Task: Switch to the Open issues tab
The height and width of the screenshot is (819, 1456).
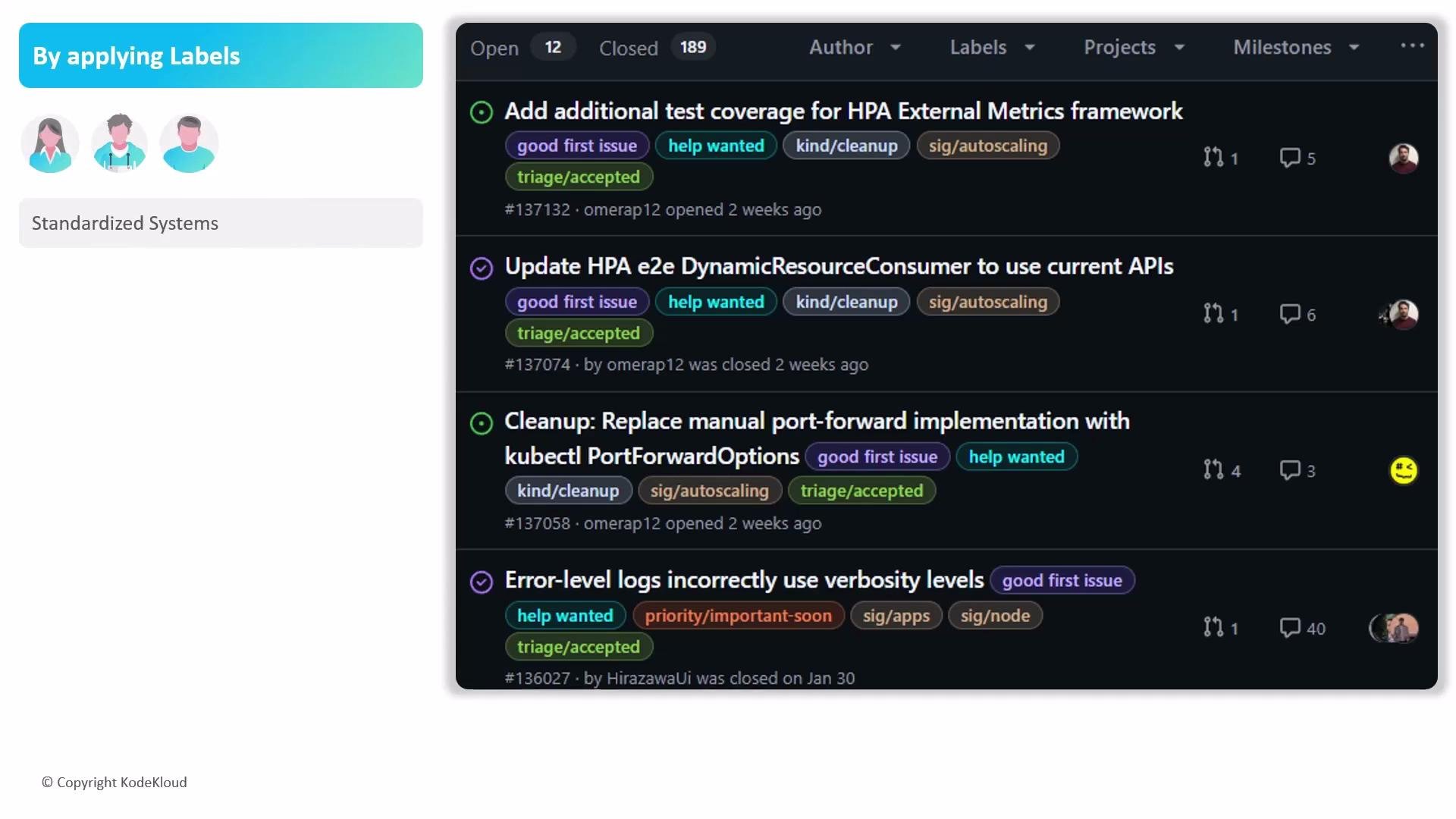Action: [x=522, y=47]
